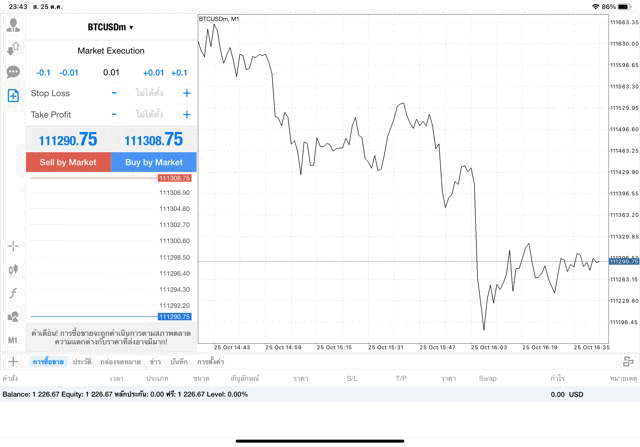
Task: Open the M1 timeframe selector
Action: pyautogui.click(x=13, y=340)
